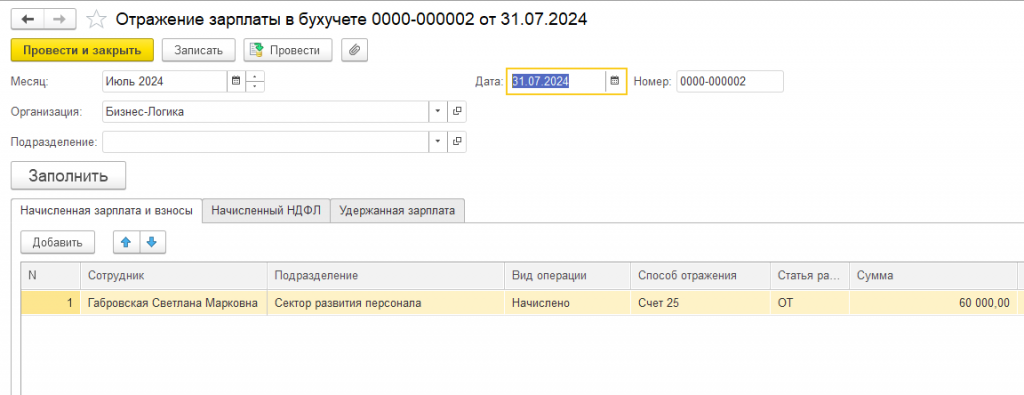Click the N column header
Viewport: 1024px width, 395px height.
pyautogui.click(x=51, y=276)
